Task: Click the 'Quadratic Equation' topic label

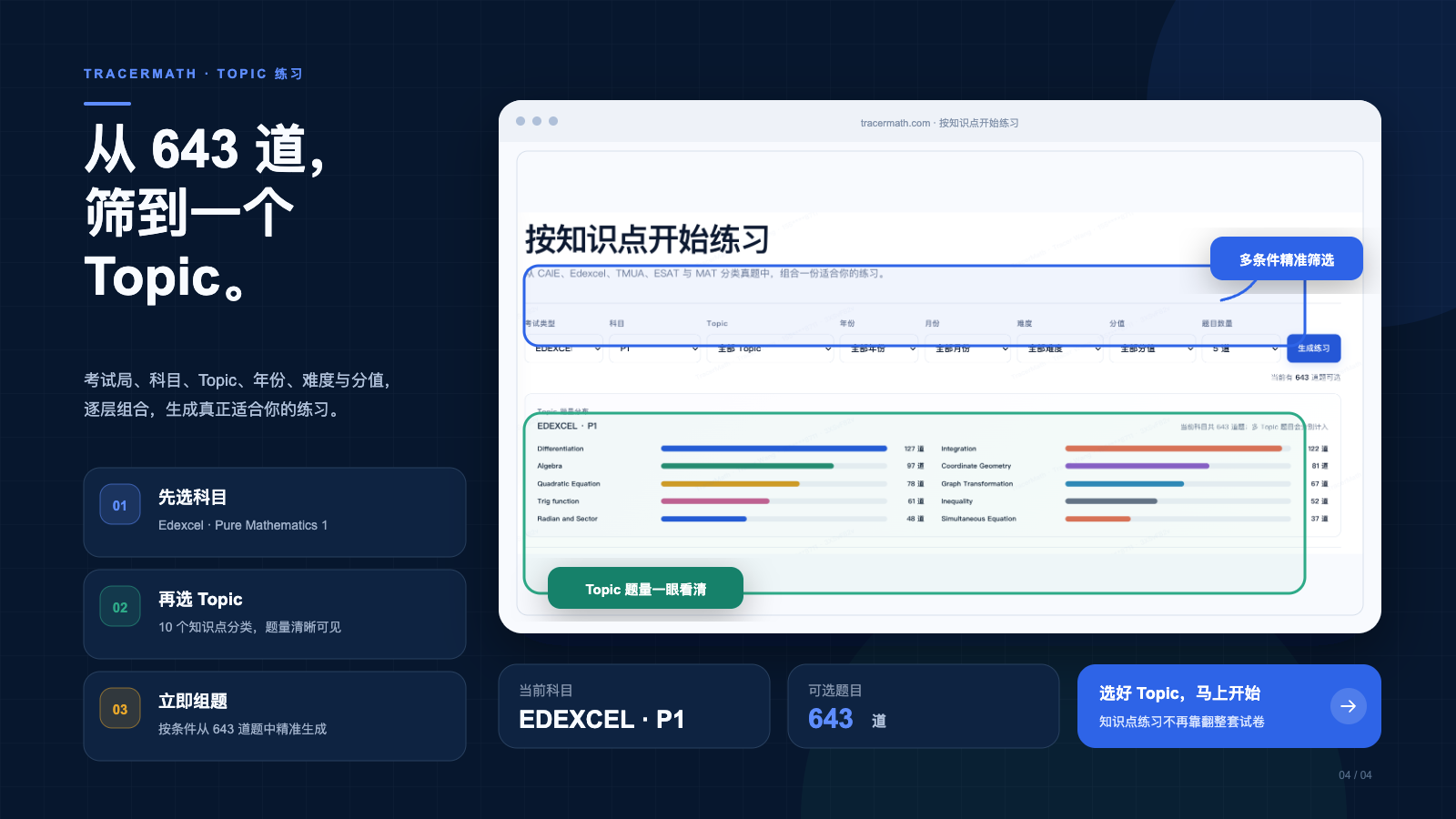Action: (x=569, y=484)
